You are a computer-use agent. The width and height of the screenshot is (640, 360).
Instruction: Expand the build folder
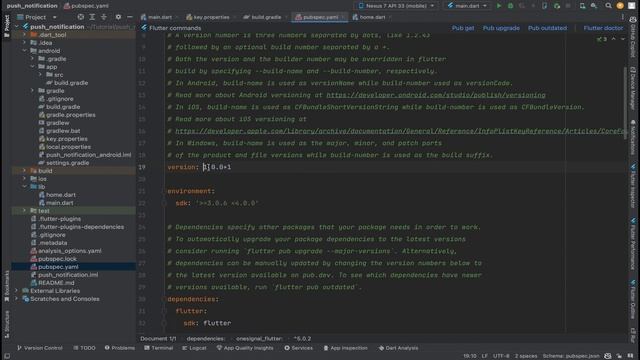[x=24, y=171]
